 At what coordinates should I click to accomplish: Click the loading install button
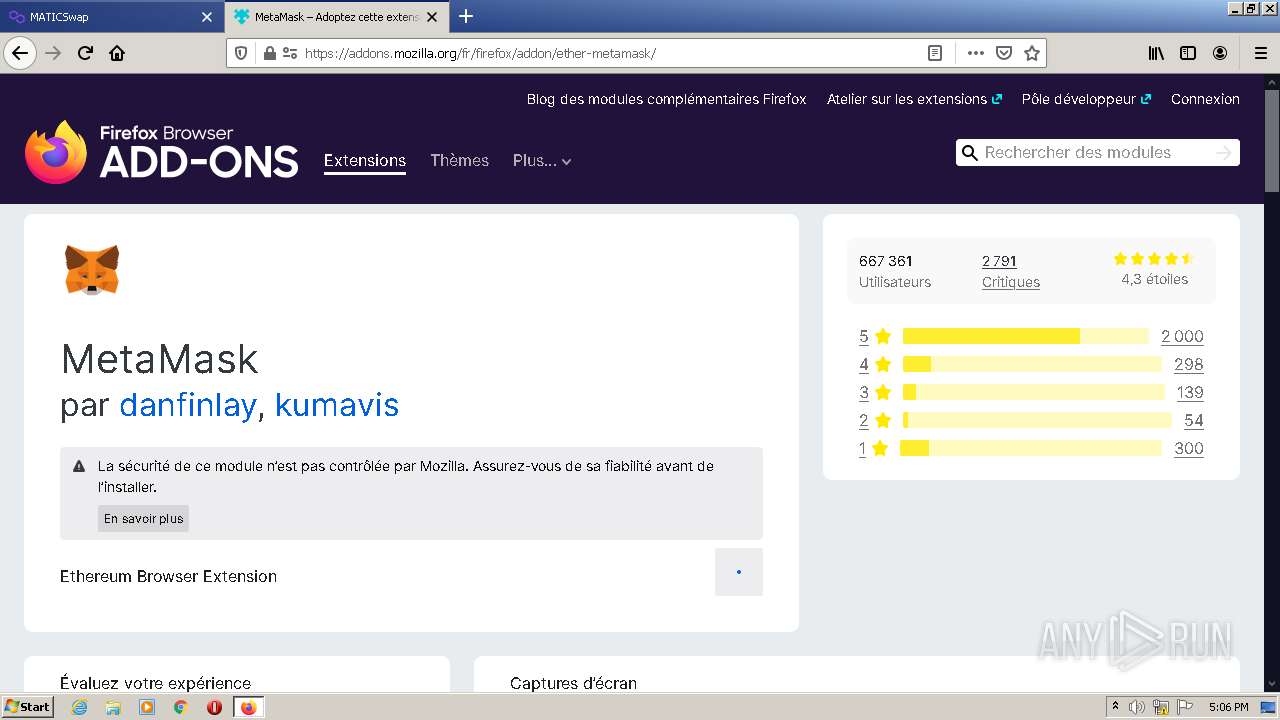tap(739, 572)
